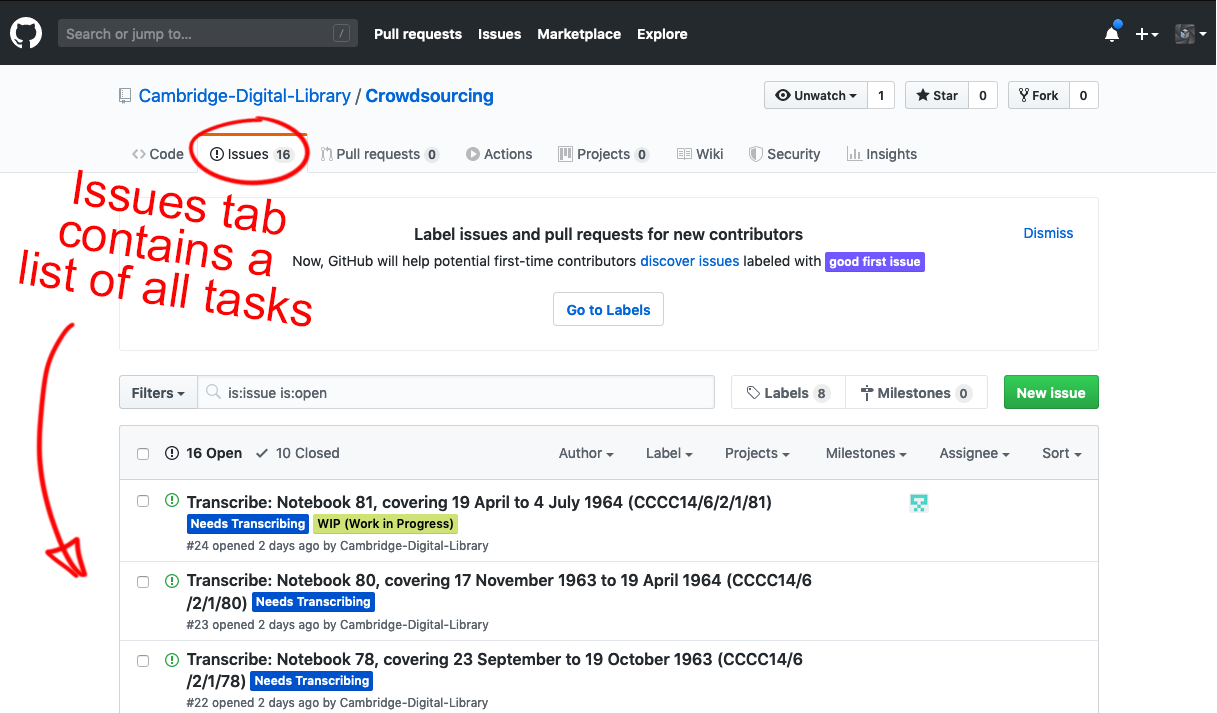Click Needs Transcribing label on Notebook 80
The image size is (1217, 713).
point(313,602)
